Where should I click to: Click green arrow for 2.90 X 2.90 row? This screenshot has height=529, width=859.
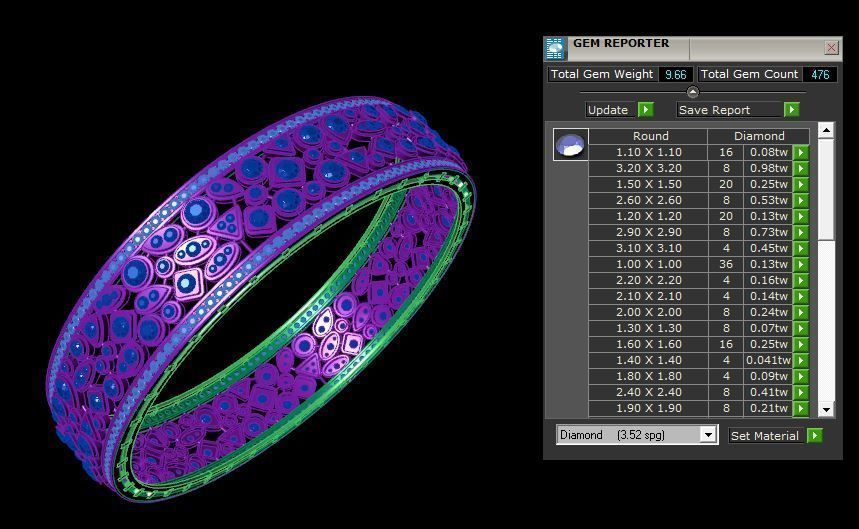801,232
